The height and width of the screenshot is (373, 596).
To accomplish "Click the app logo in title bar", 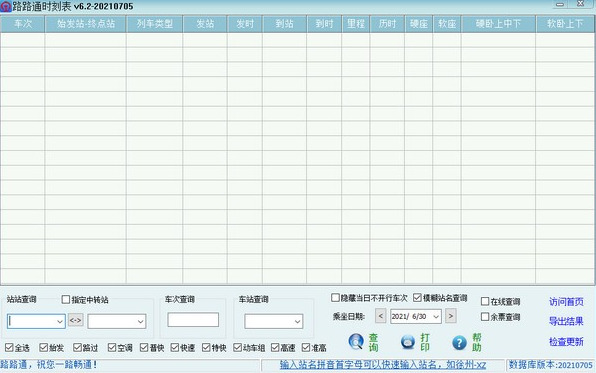I will [6, 6].
